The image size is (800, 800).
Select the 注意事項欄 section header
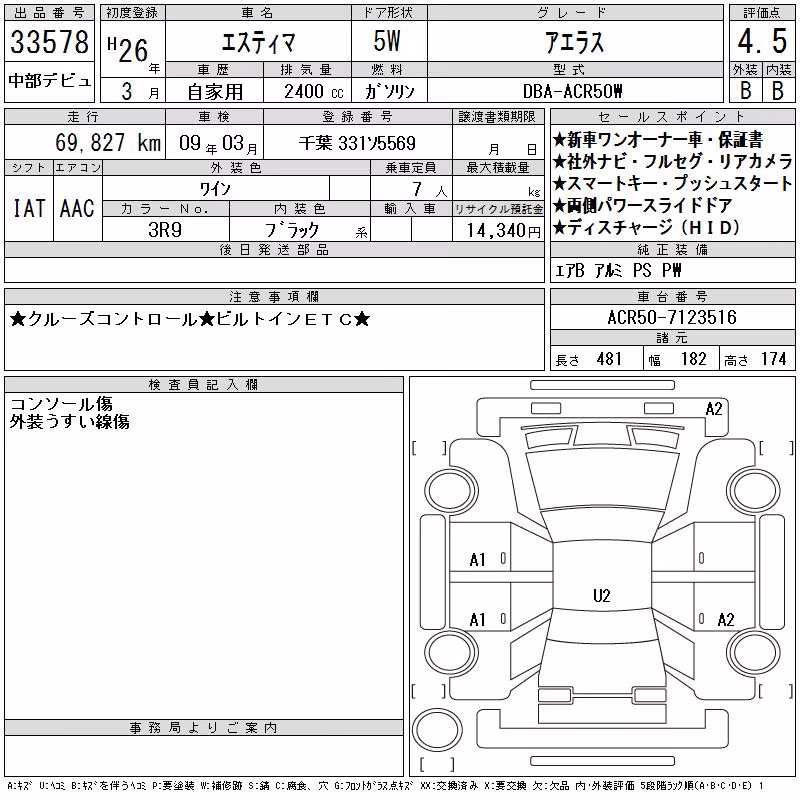tap(274, 297)
